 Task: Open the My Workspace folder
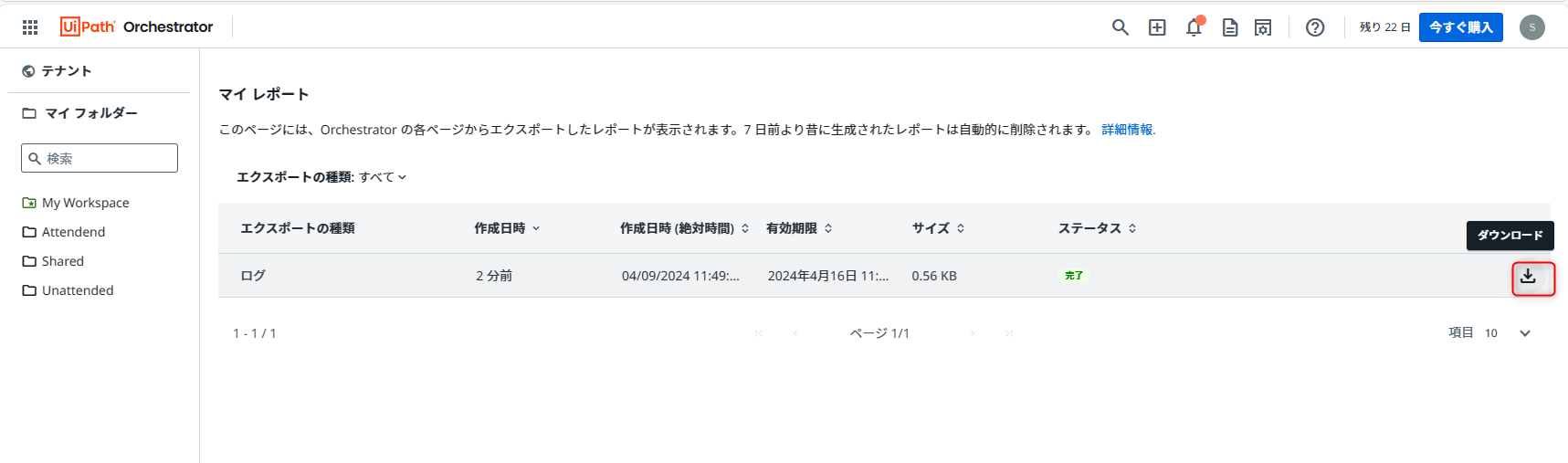tap(85, 203)
